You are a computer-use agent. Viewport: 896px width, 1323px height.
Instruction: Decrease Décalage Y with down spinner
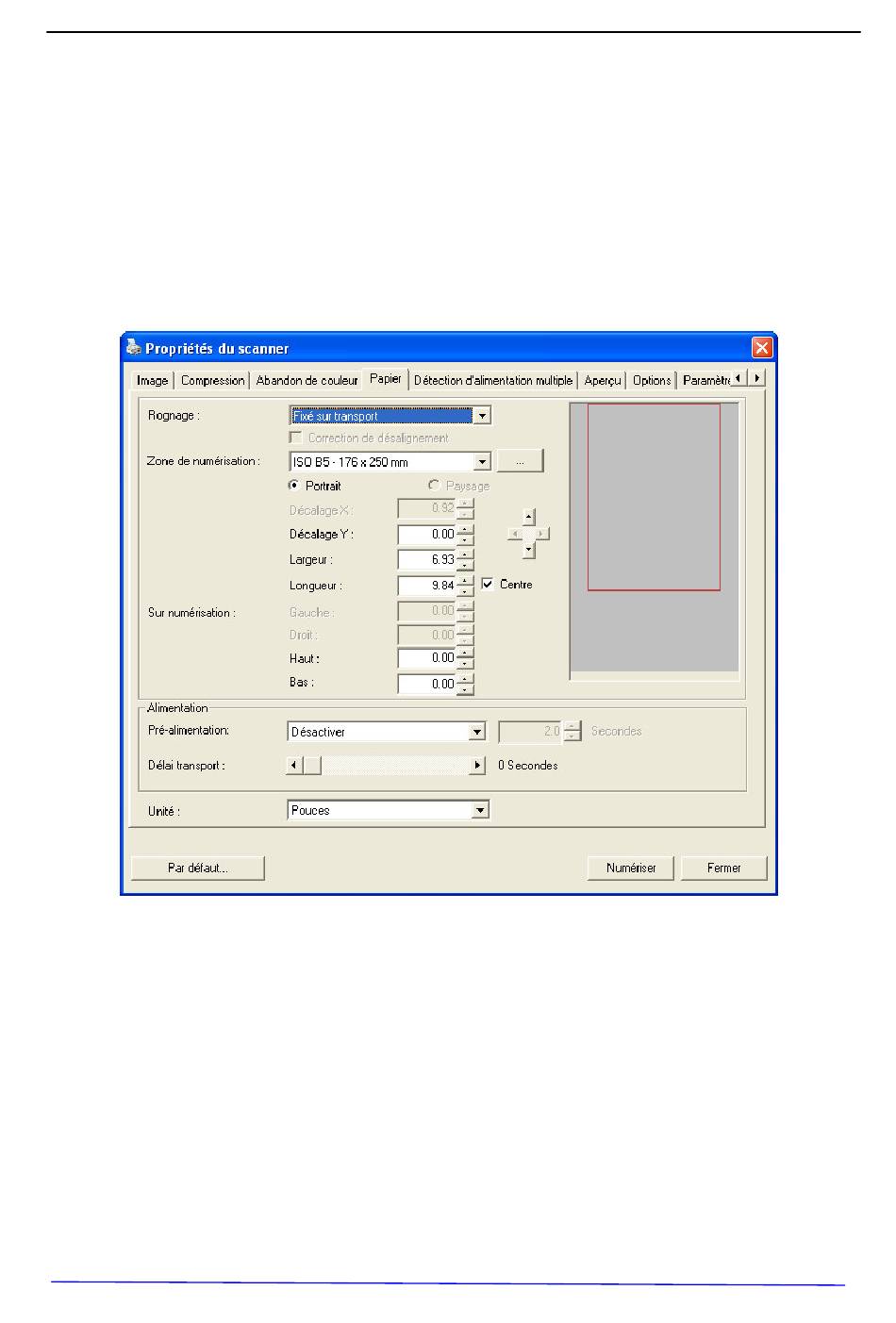465,539
